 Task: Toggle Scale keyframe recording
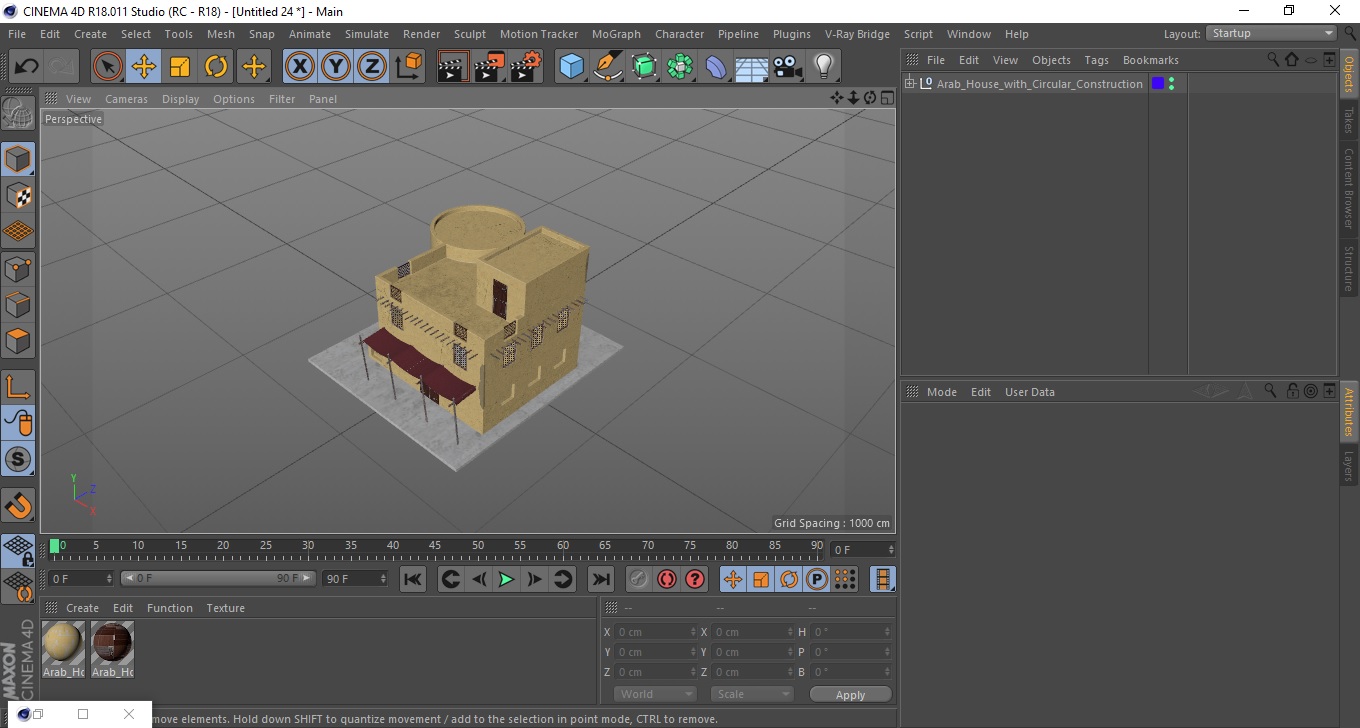[761, 579]
